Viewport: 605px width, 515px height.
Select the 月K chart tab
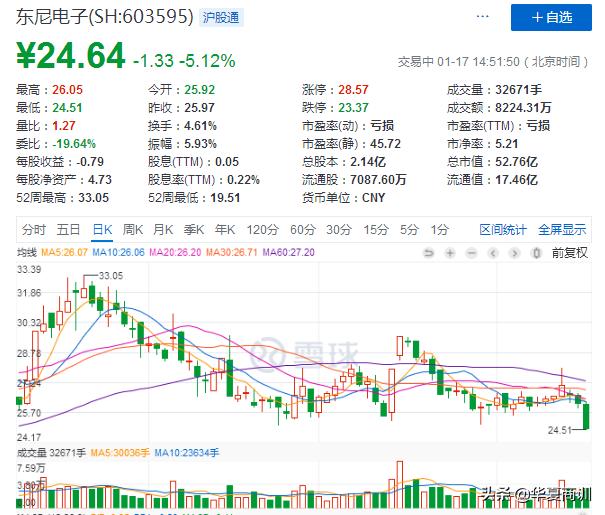[x=163, y=230]
